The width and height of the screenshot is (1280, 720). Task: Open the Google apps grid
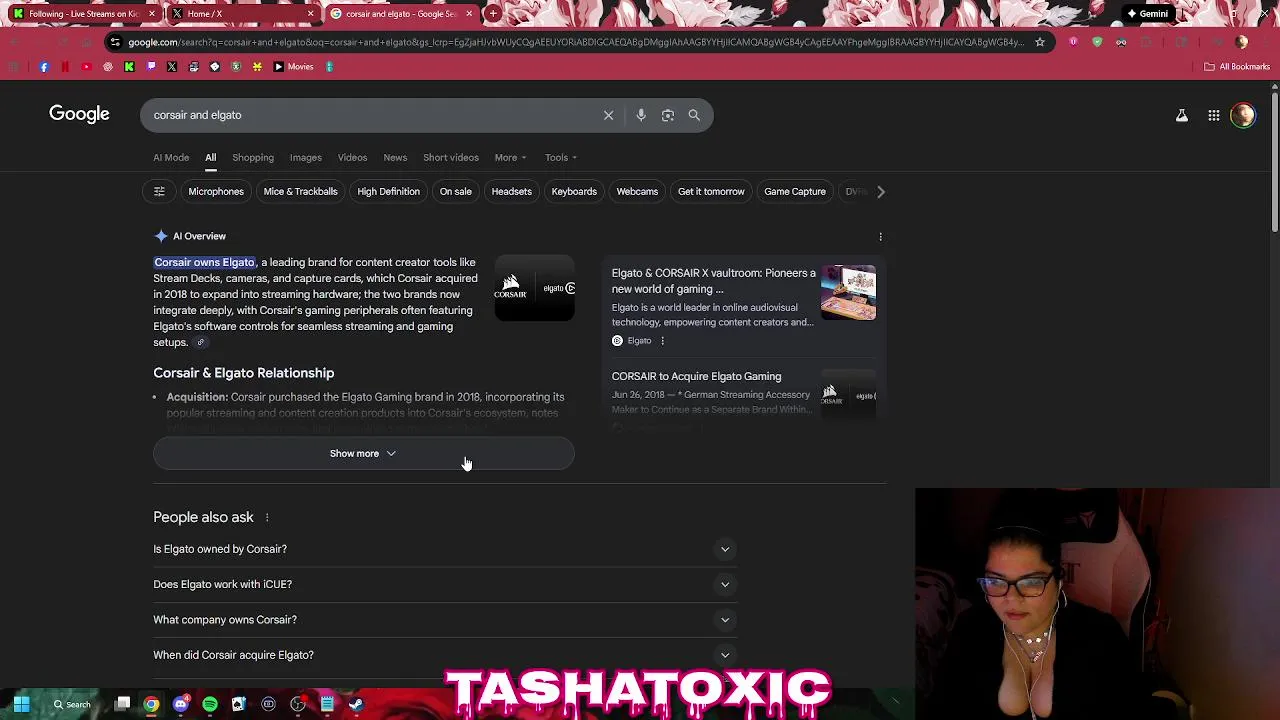[x=1214, y=115]
